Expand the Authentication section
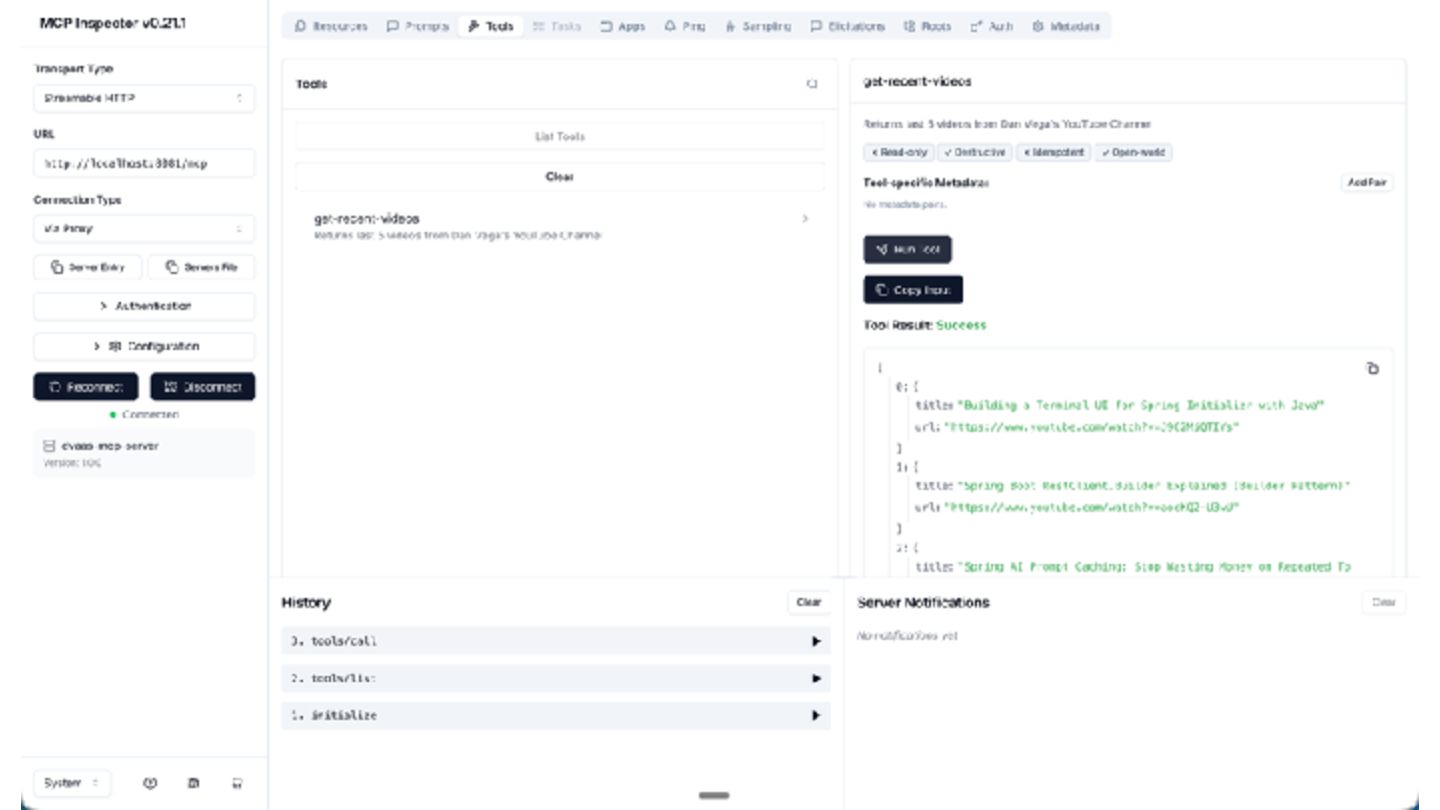This screenshot has width=1440, height=810. click(144, 306)
